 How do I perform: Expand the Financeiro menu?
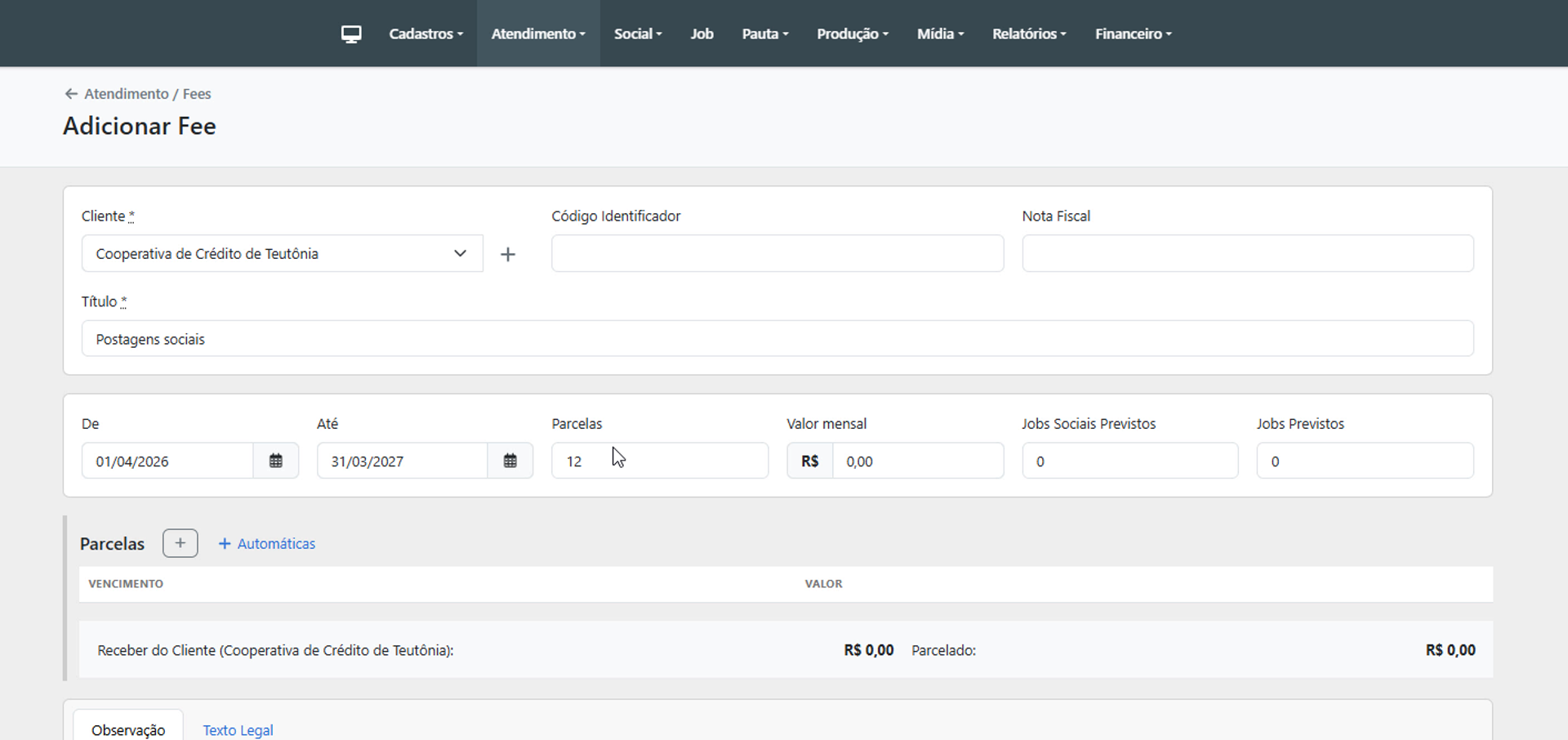click(x=1133, y=33)
